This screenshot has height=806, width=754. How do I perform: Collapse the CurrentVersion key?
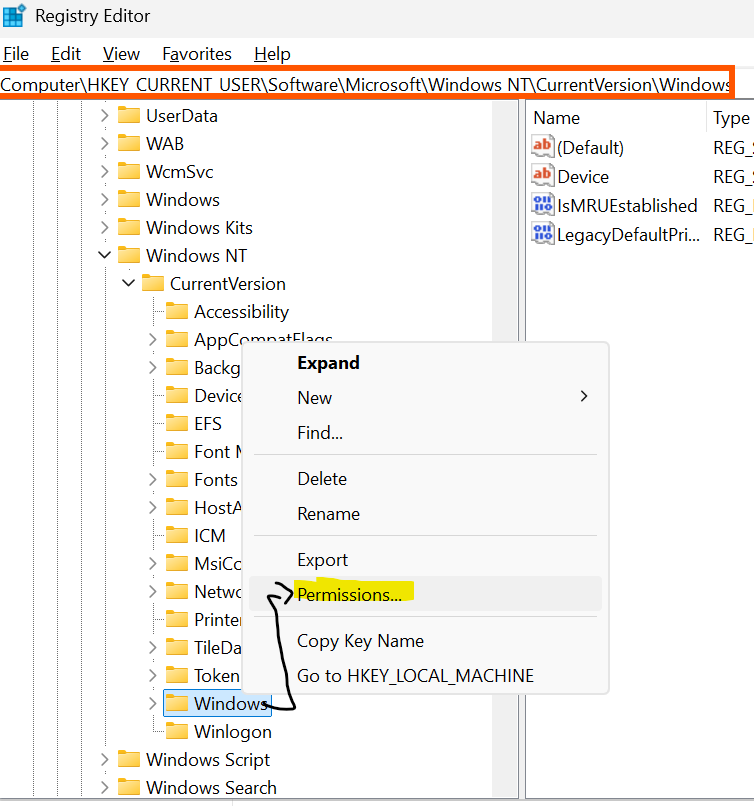[128, 283]
